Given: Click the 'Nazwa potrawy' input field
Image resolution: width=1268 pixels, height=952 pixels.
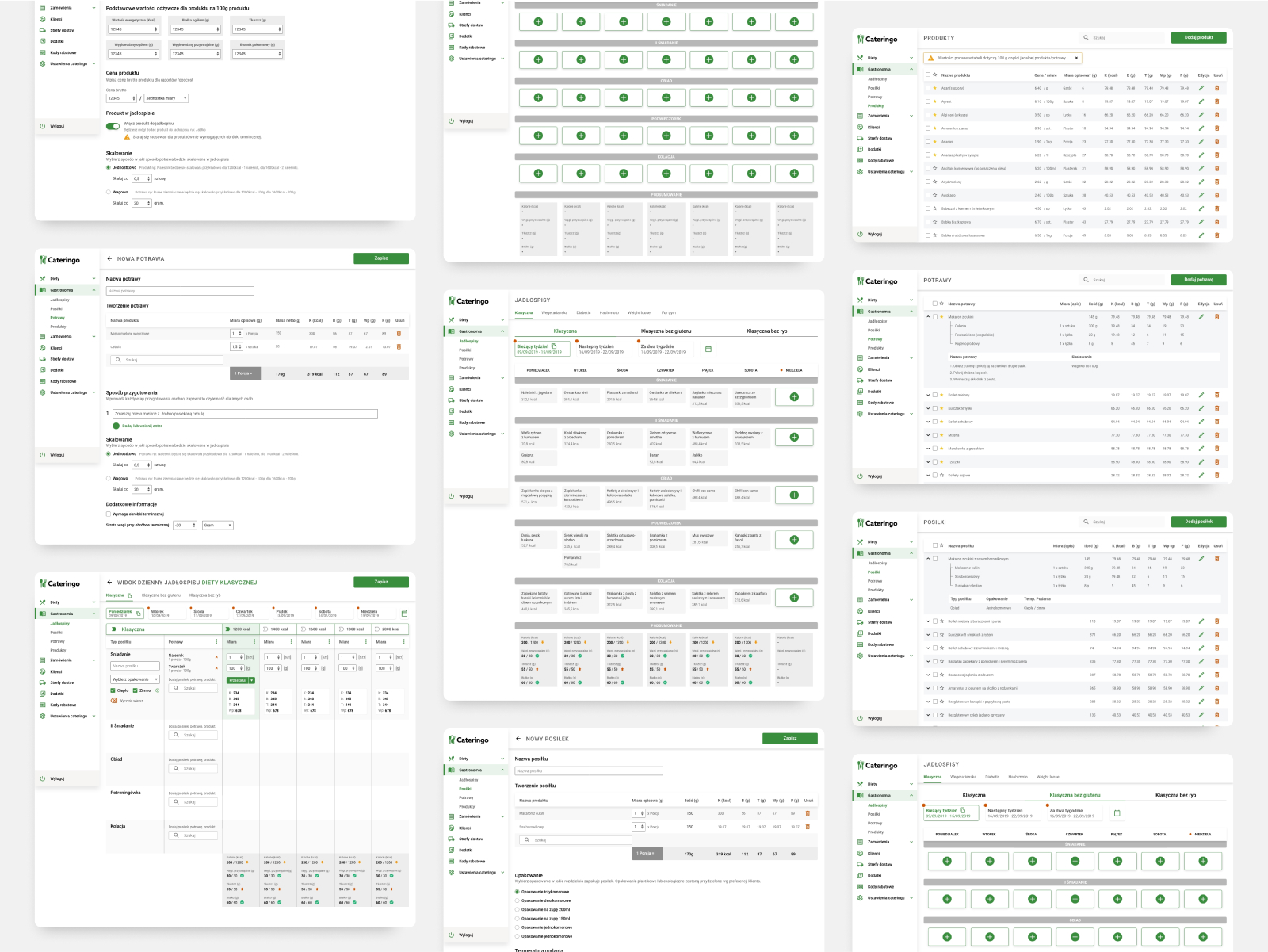Looking at the screenshot, I should point(180,291).
